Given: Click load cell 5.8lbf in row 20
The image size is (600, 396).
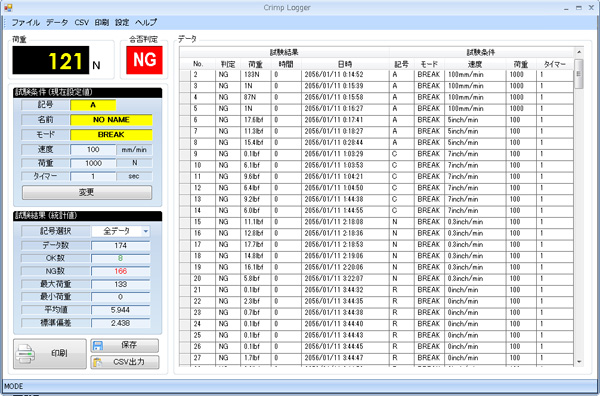Looking at the screenshot, I should click(x=256, y=278).
